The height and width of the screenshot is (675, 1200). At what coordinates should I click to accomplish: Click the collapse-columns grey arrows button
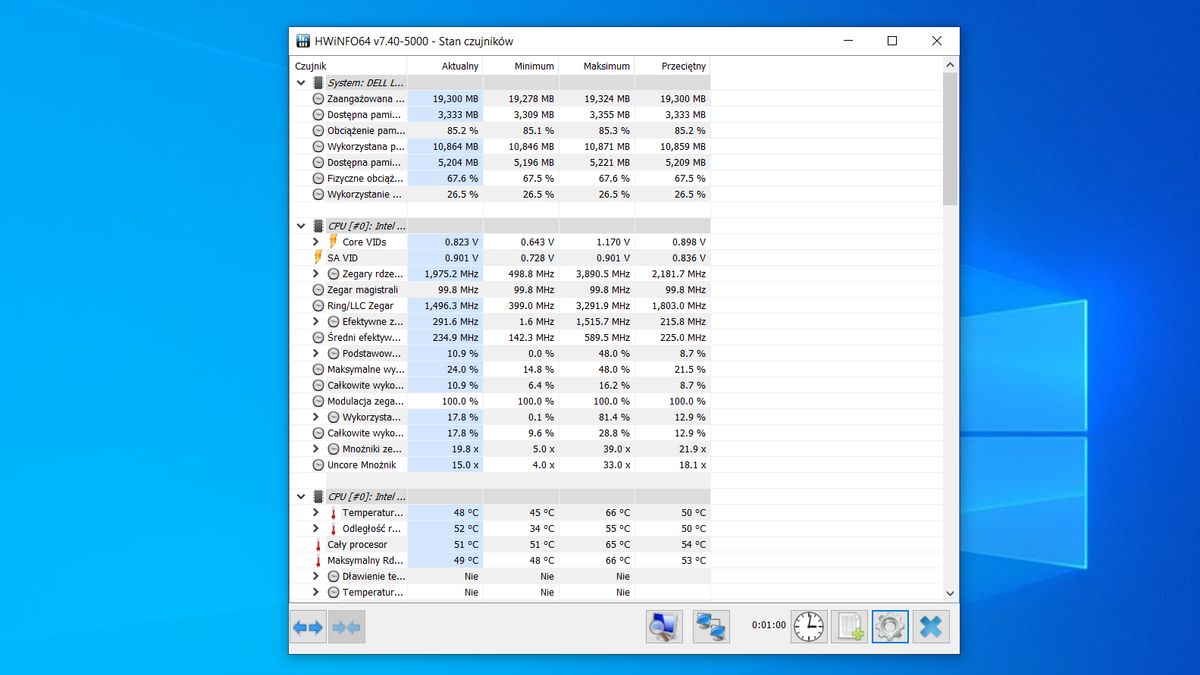click(x=347, y=627)
